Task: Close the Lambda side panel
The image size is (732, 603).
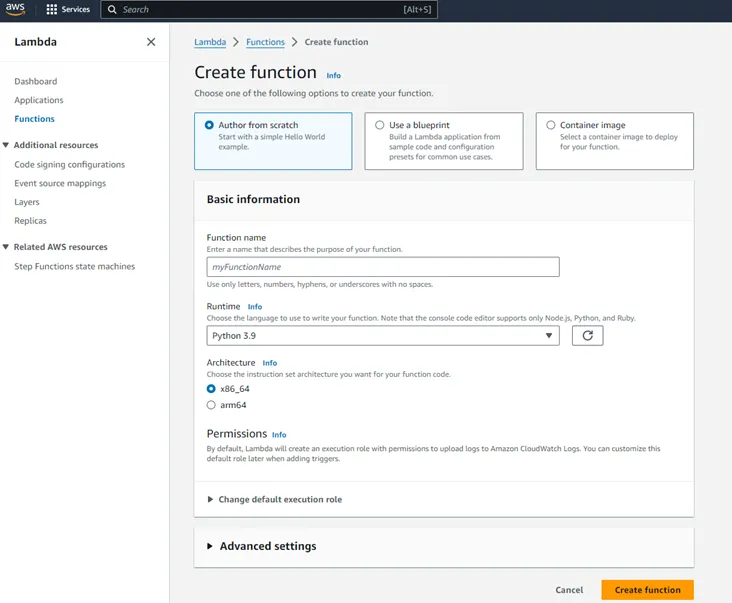Action: [x=151, y=42]
